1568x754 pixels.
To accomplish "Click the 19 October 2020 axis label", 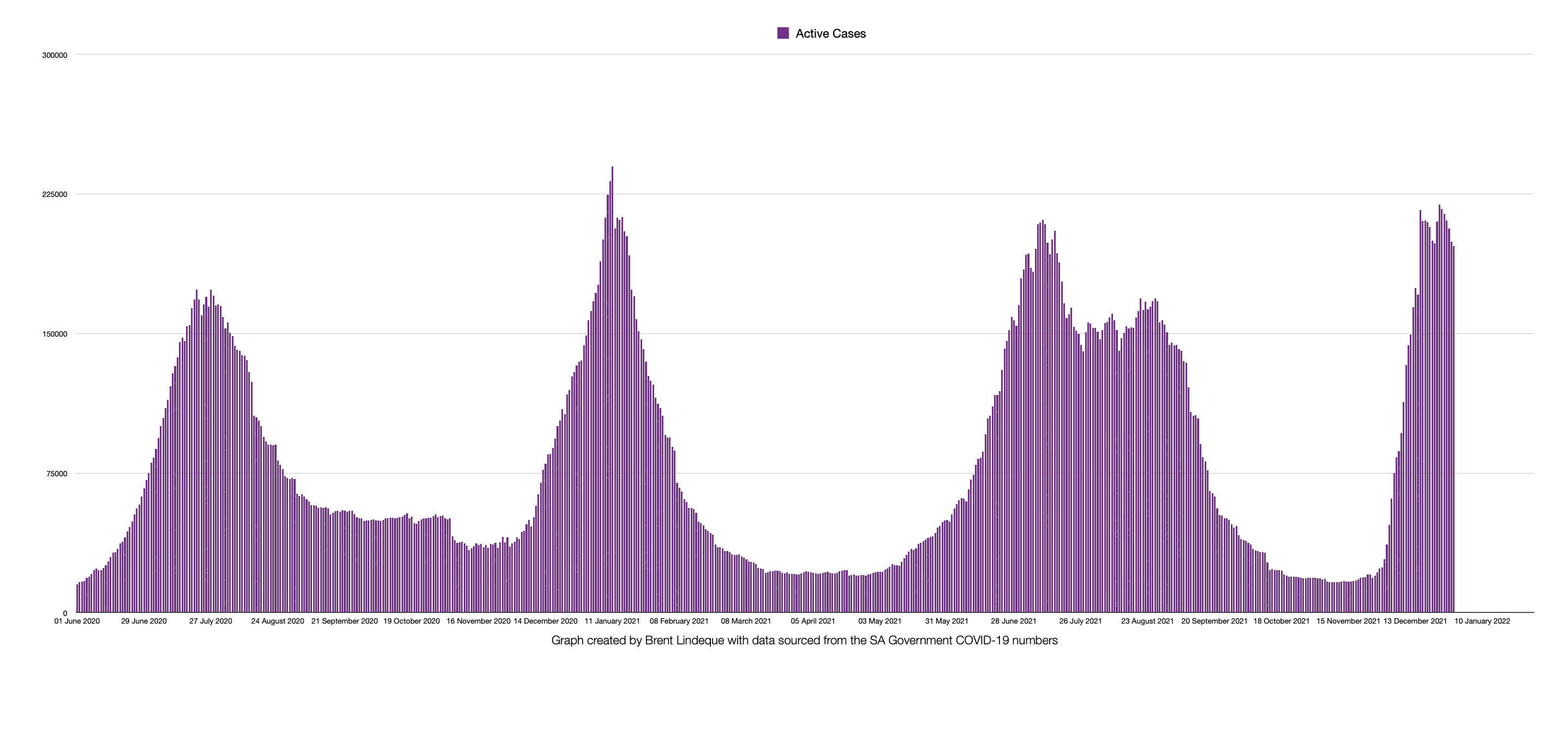I will (411, 621).
